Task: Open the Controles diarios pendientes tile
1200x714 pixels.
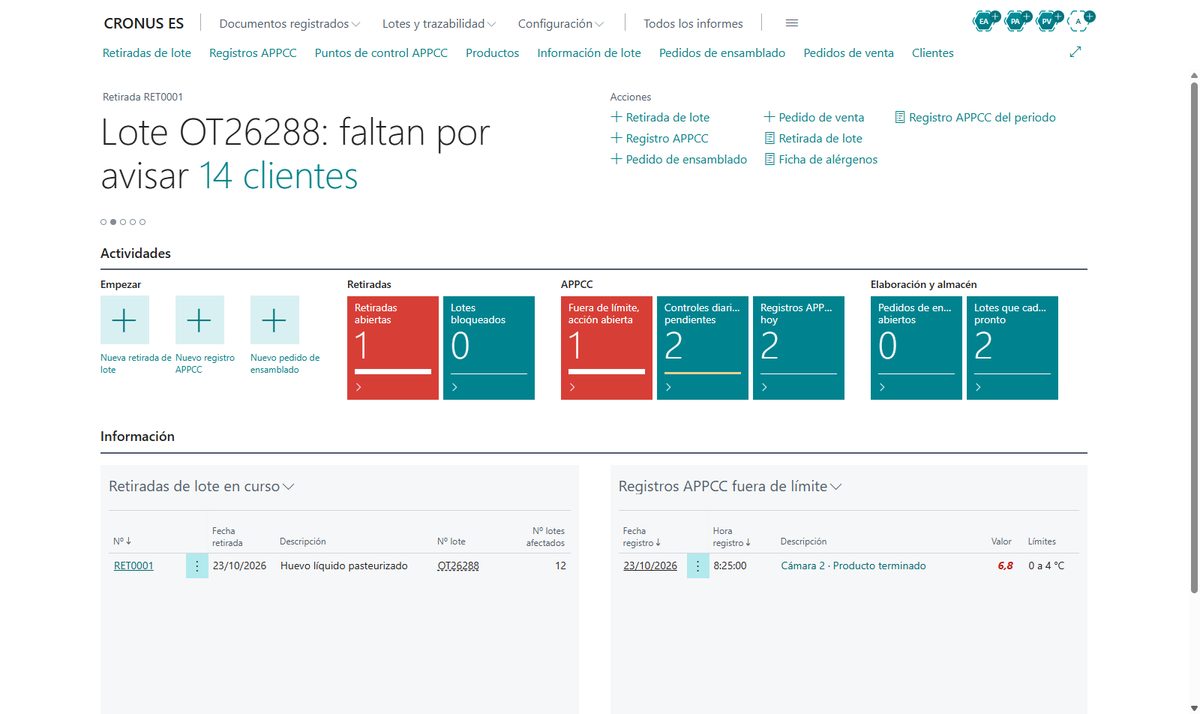Action: coord(703,348)
